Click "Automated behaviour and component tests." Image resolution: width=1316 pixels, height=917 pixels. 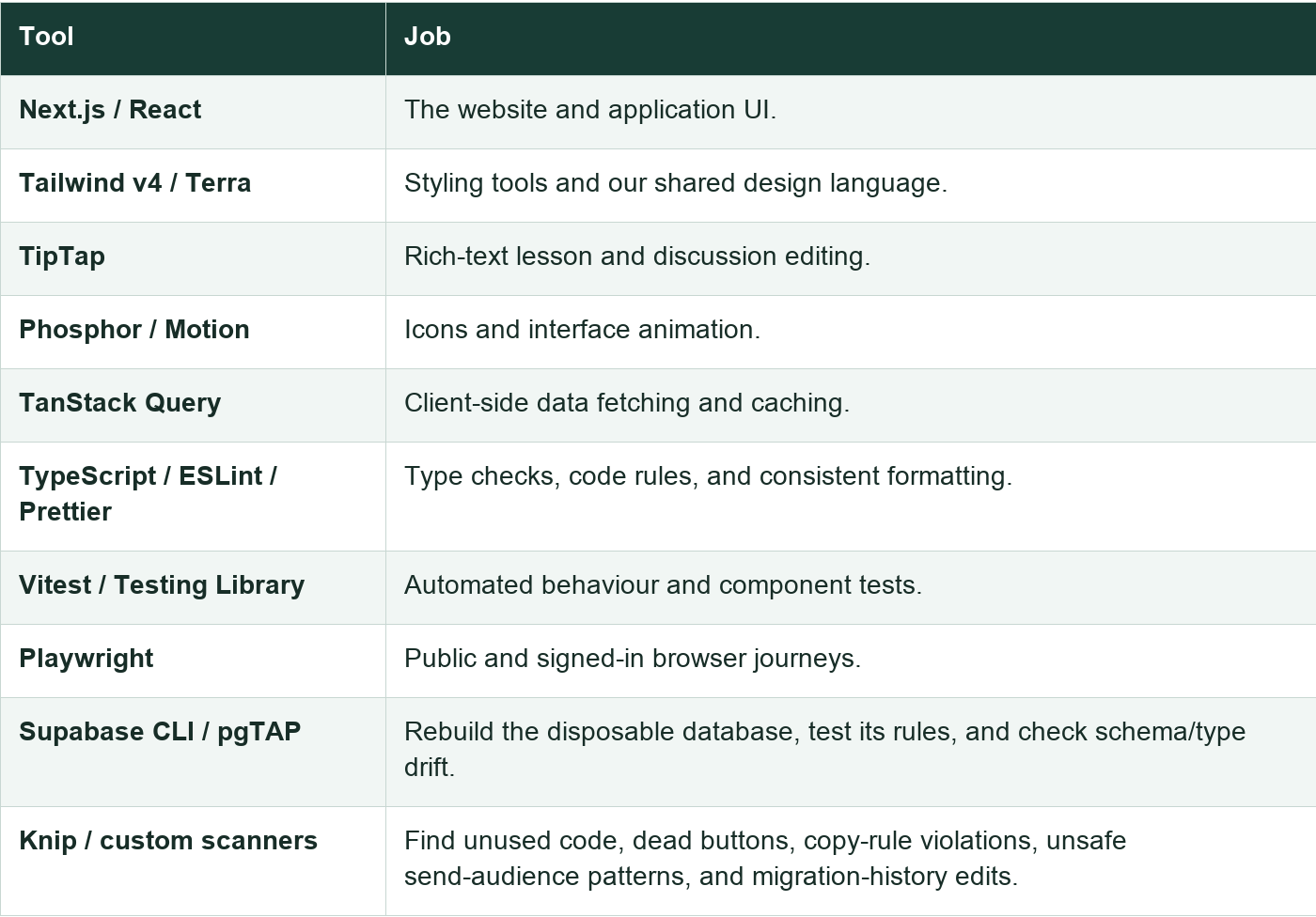pos(663,585)
